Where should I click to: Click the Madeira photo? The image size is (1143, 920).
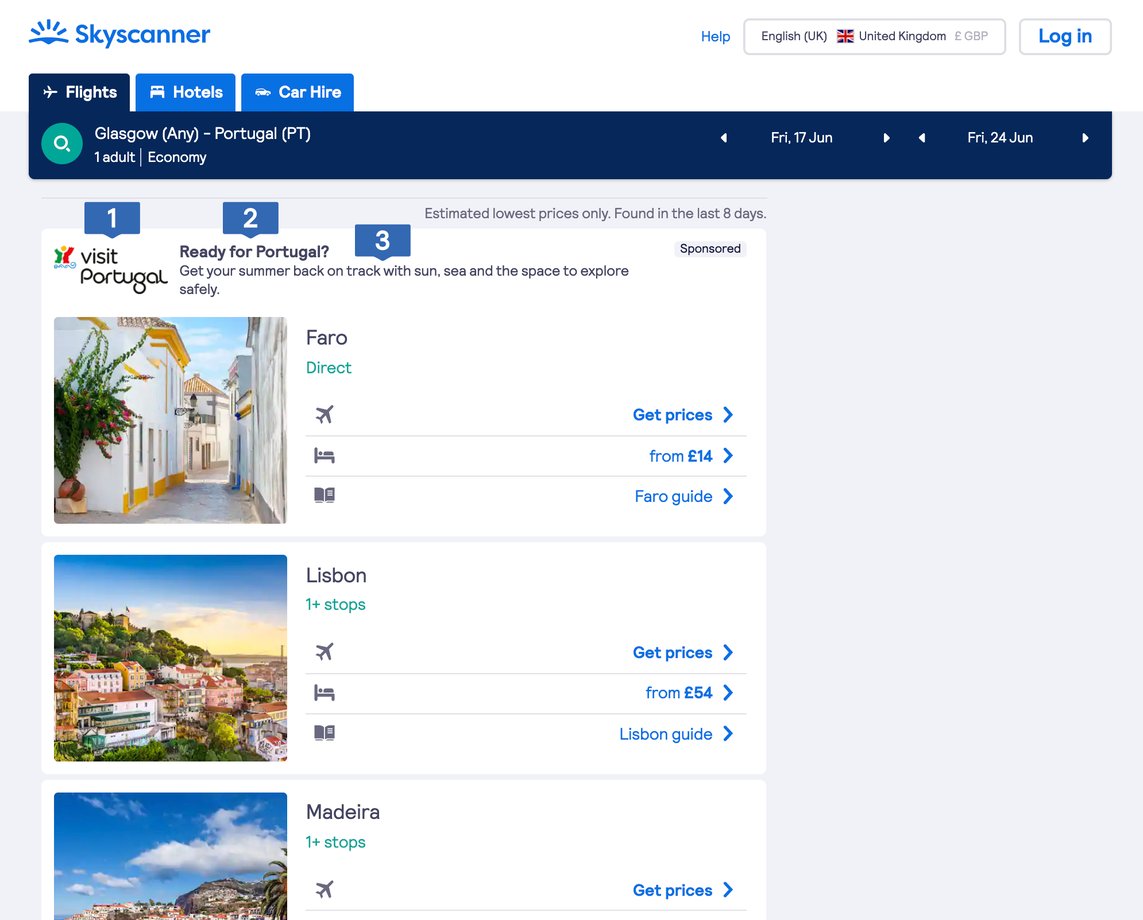tap(171, 856)
